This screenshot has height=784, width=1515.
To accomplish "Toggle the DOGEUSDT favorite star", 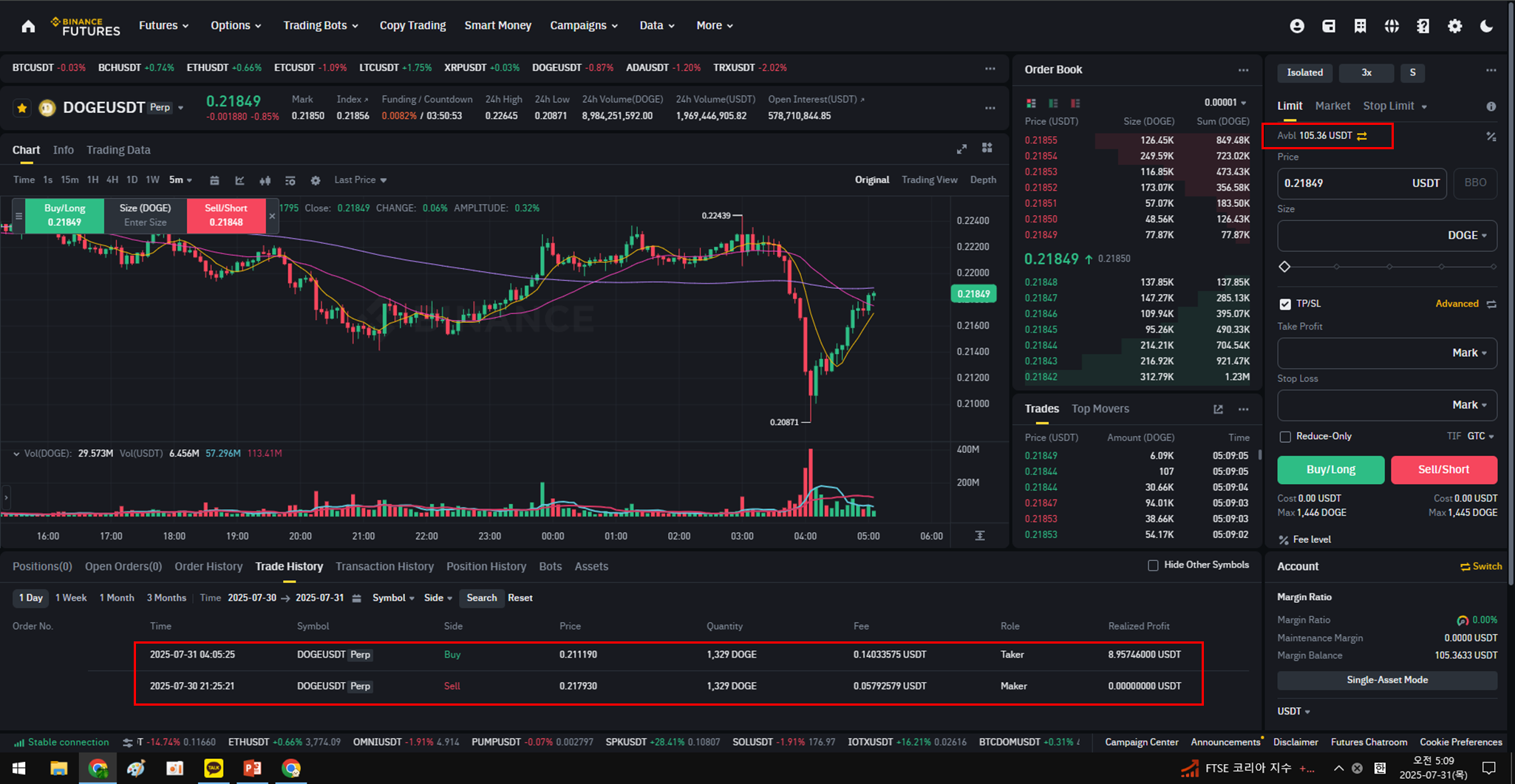I will coord(22,108).
